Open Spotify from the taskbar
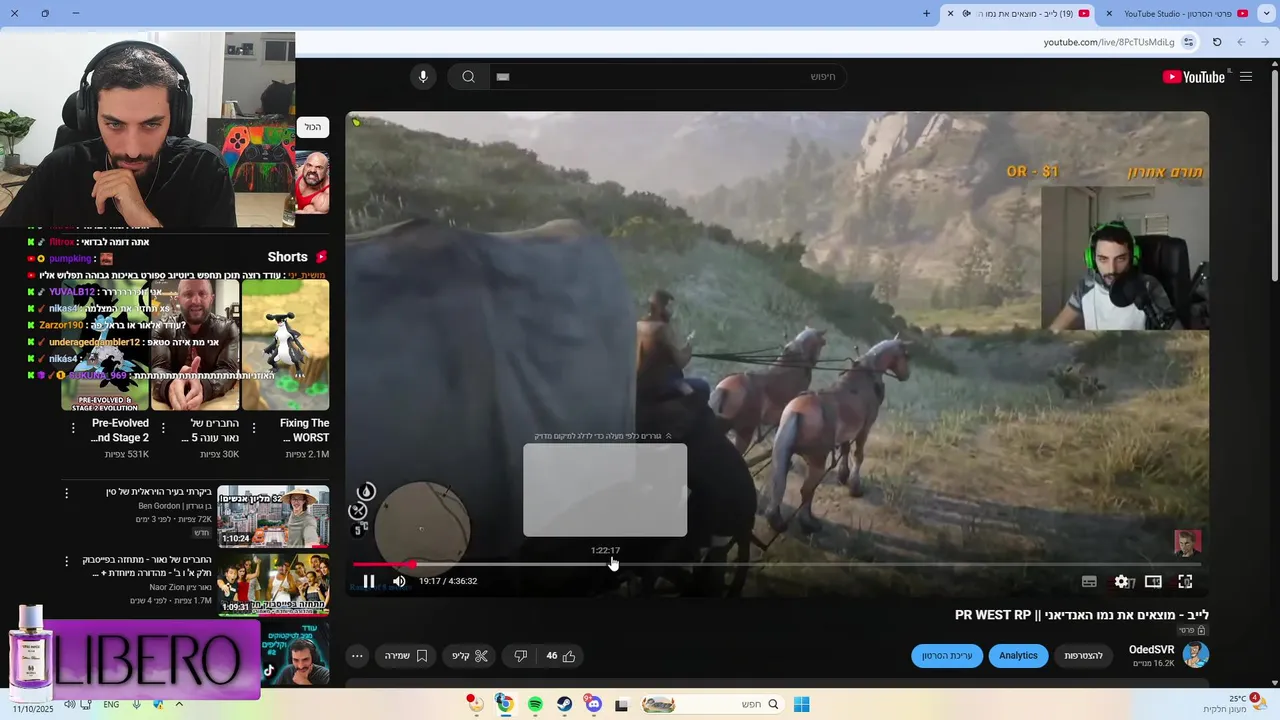Image resolution: width=1280 pixels, height=720 pixels. (x=535, y=704)
